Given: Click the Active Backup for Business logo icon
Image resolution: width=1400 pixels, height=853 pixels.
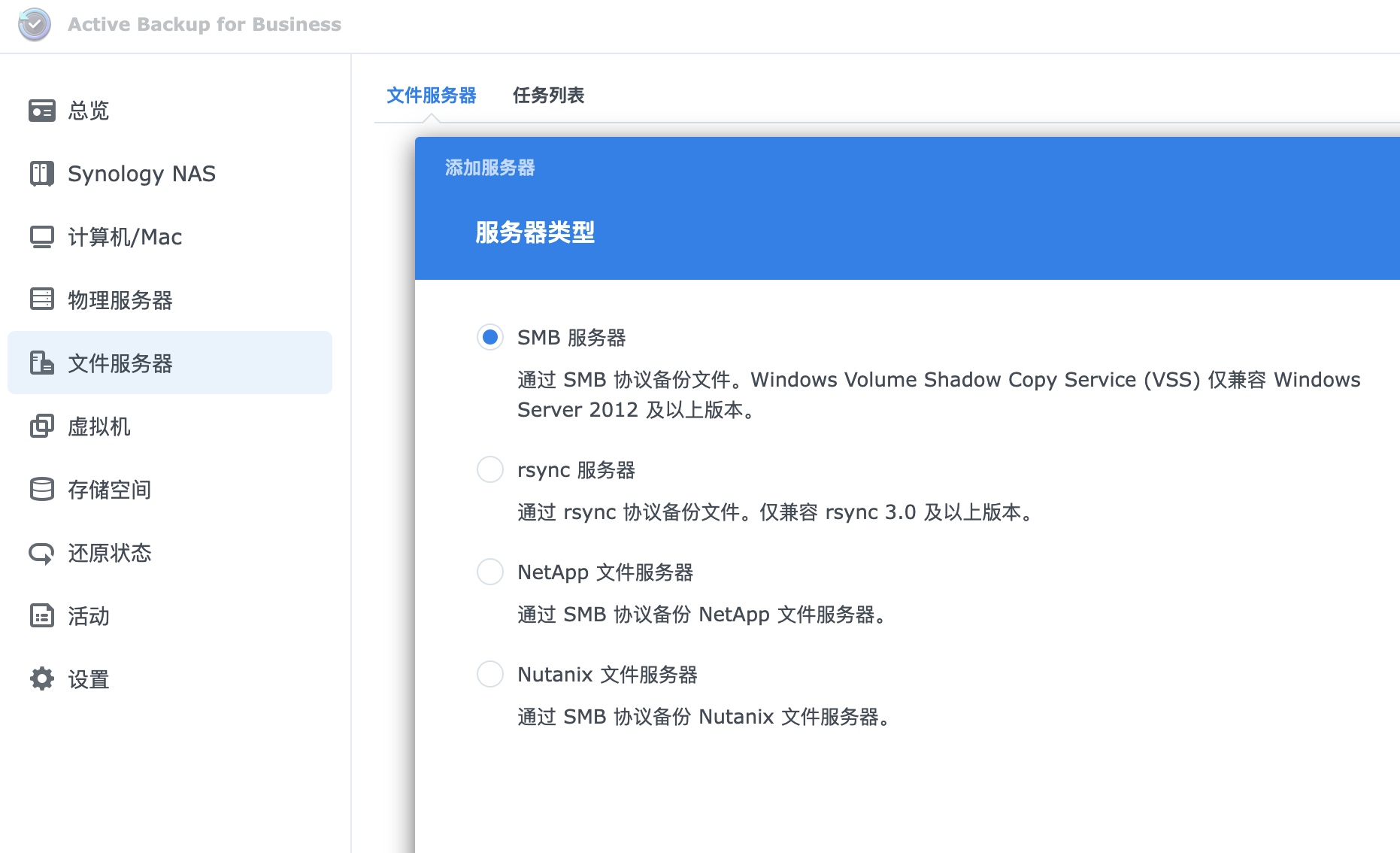Looking at the screenshot, I should click(x=35, y=24).
